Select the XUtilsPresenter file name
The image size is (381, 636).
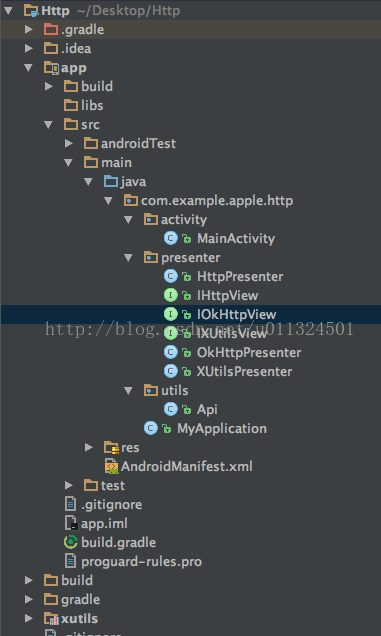click(244, 372)
